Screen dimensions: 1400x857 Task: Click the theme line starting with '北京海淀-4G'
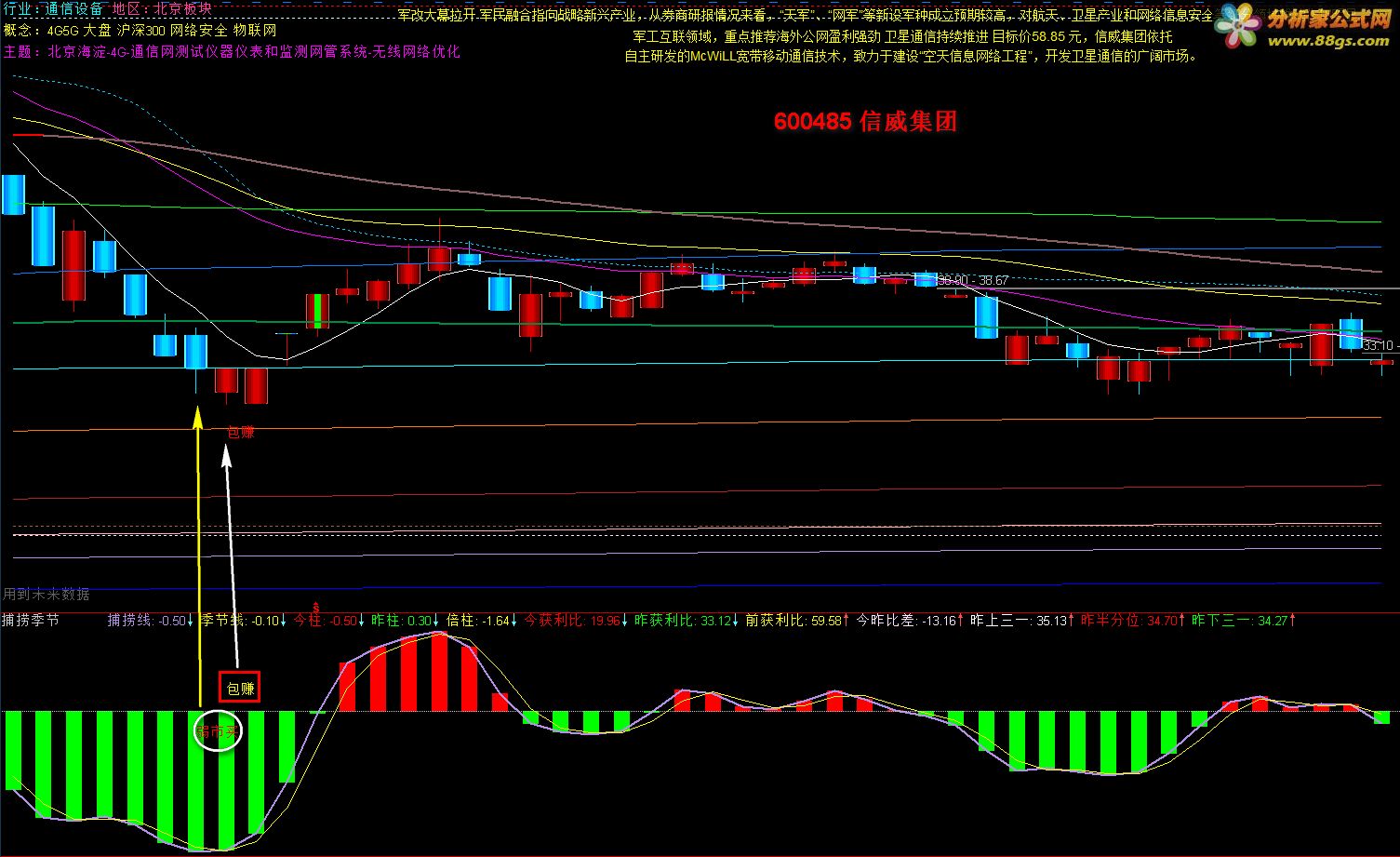point(253,52)
